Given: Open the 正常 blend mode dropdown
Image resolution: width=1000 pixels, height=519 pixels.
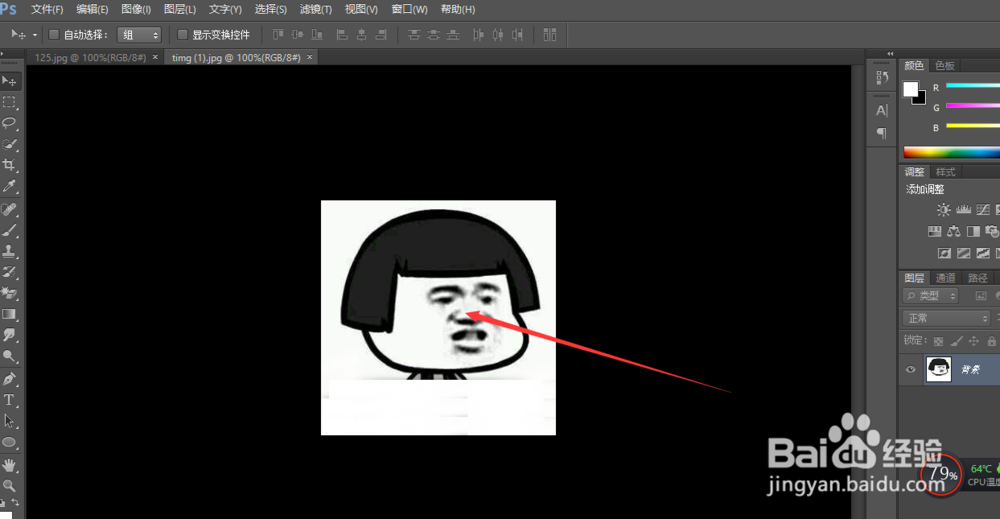Looking at the screenshot, I should coord(946,318).
